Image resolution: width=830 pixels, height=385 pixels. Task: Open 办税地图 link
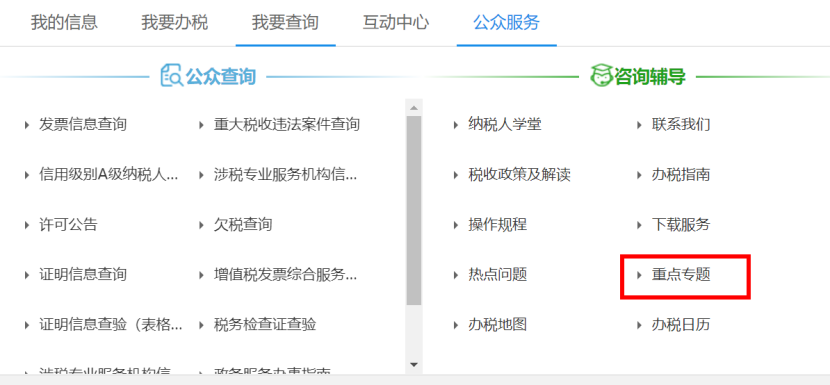click(x=498, y=325)
